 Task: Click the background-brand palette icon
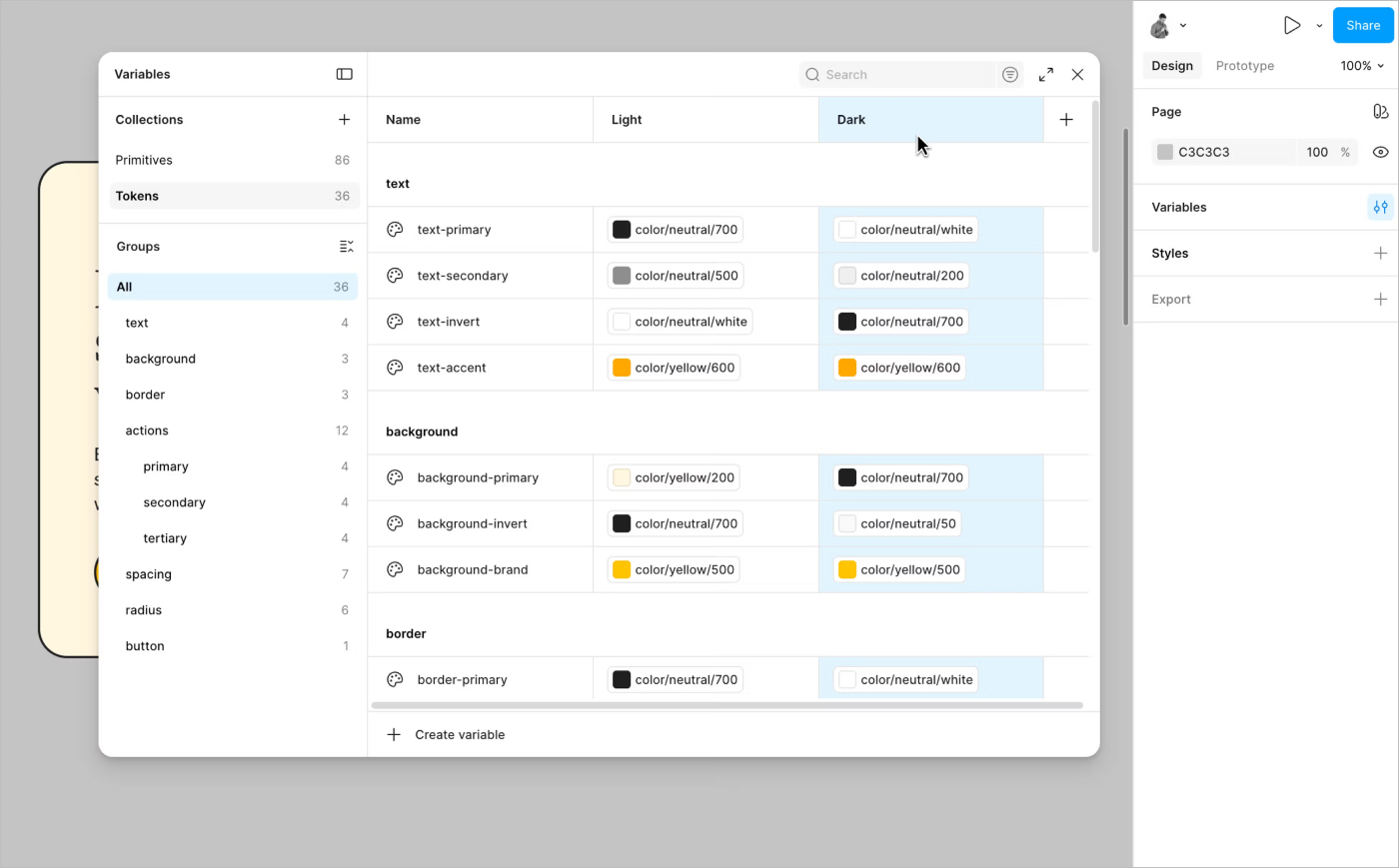[x=395, y=569]
